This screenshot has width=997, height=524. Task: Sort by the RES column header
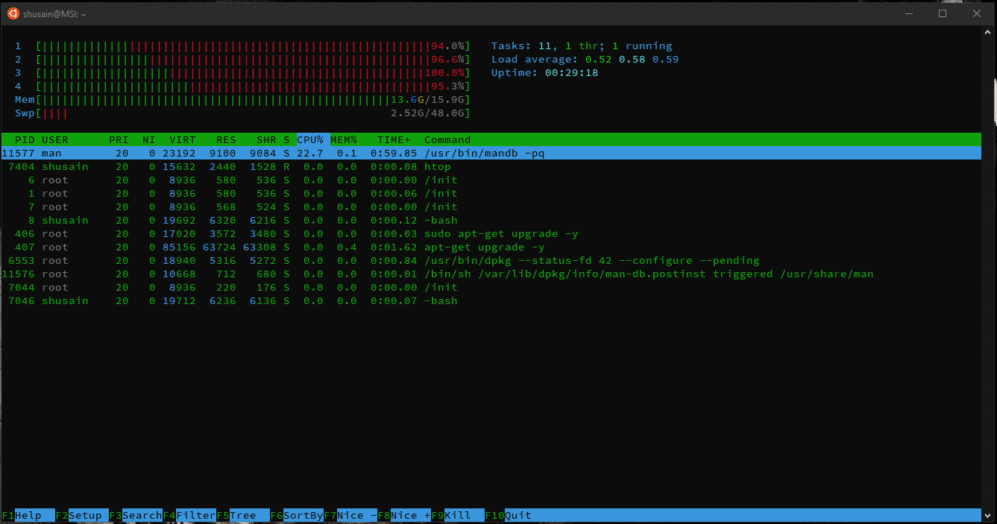pos(226,140)
